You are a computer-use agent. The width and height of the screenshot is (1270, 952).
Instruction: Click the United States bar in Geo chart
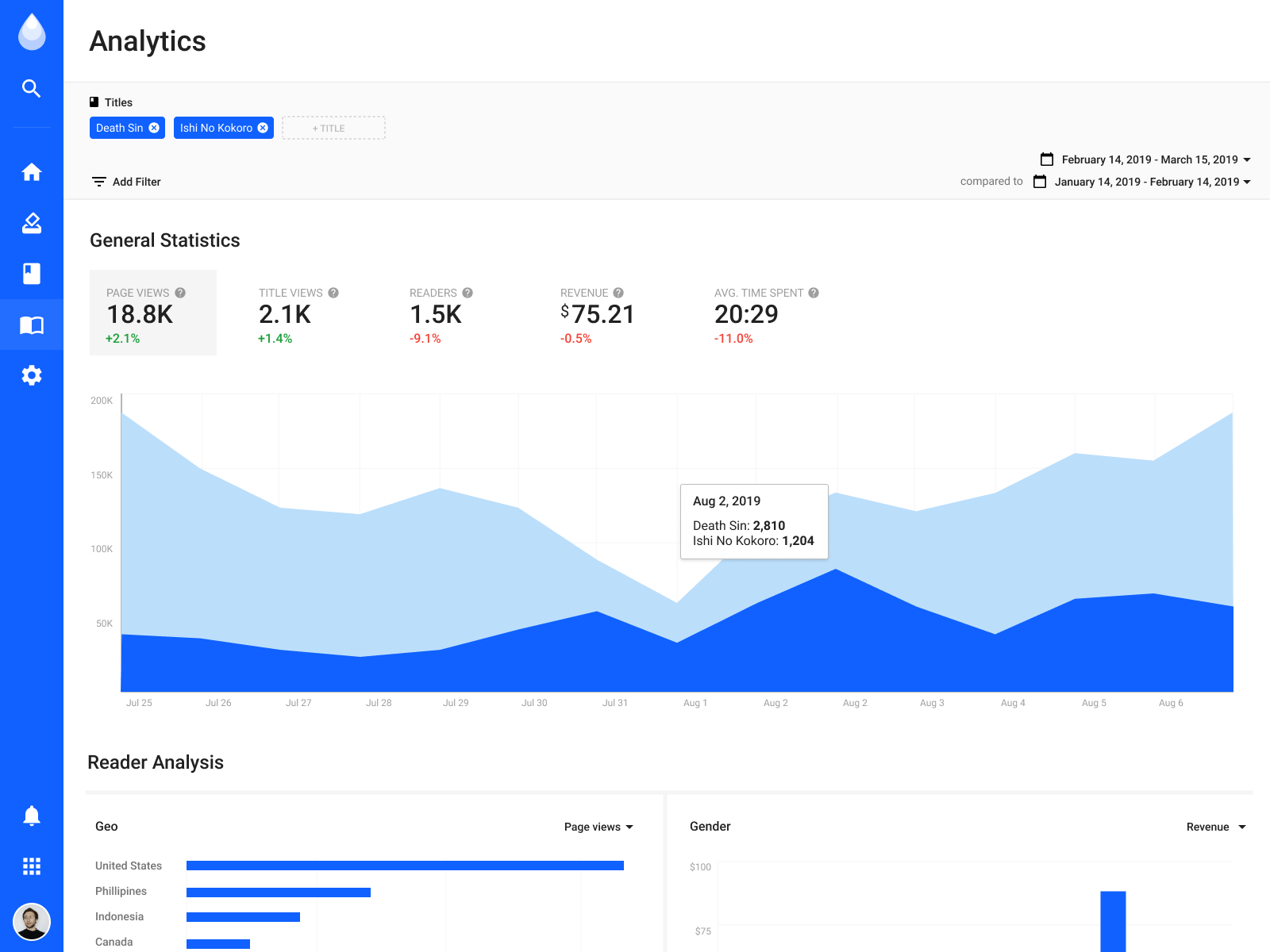coord(405,866)
